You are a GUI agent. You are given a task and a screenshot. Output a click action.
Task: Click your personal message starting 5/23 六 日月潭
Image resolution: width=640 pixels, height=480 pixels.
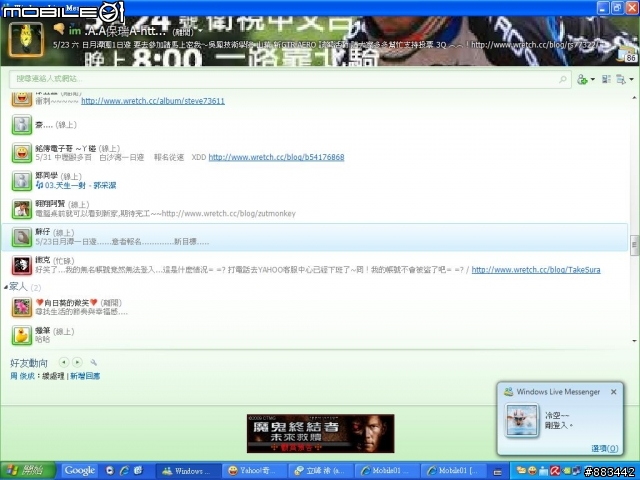[x=327, y=44]
